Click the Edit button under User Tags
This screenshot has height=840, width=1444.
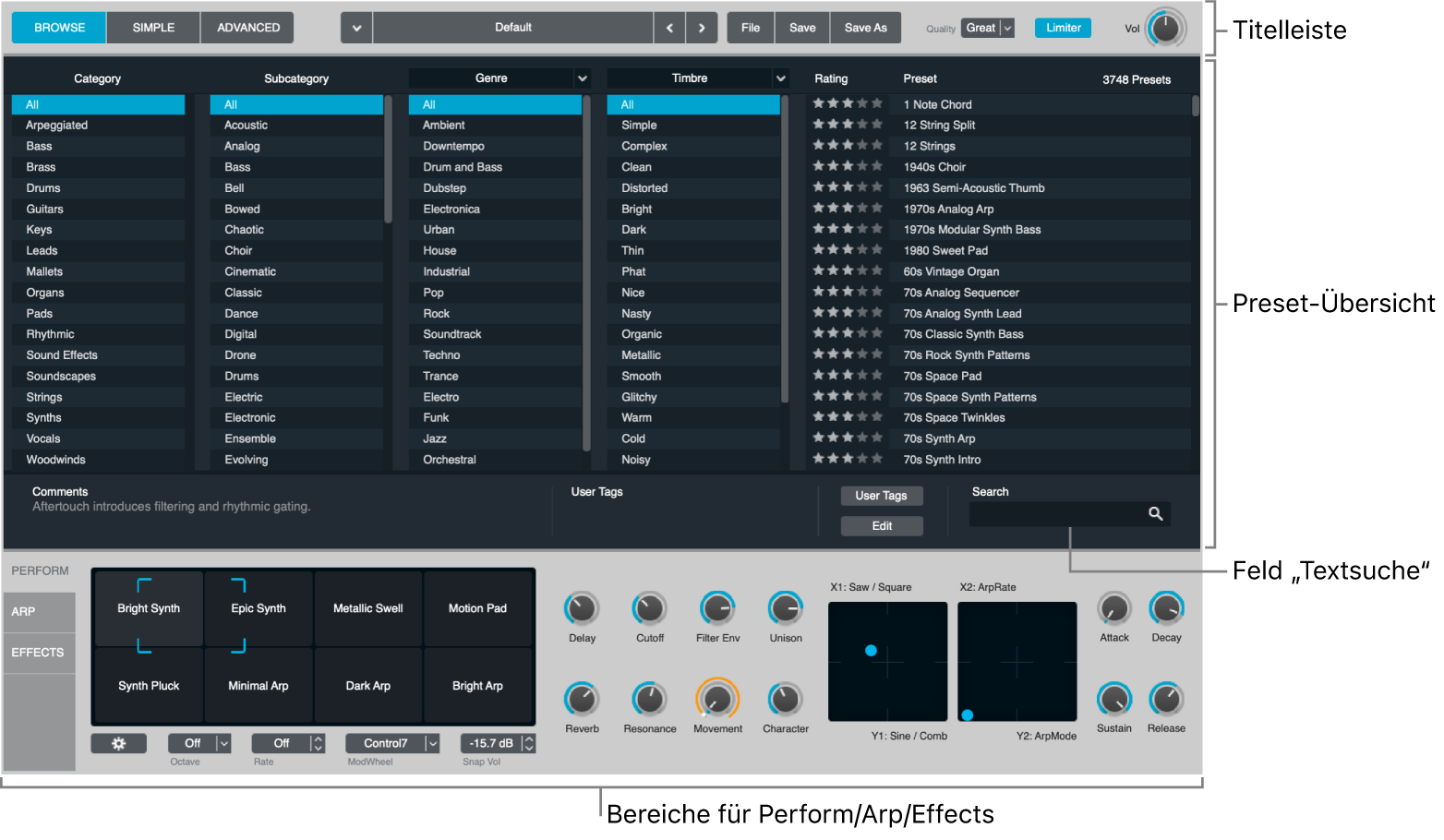[x=882, y=526]
